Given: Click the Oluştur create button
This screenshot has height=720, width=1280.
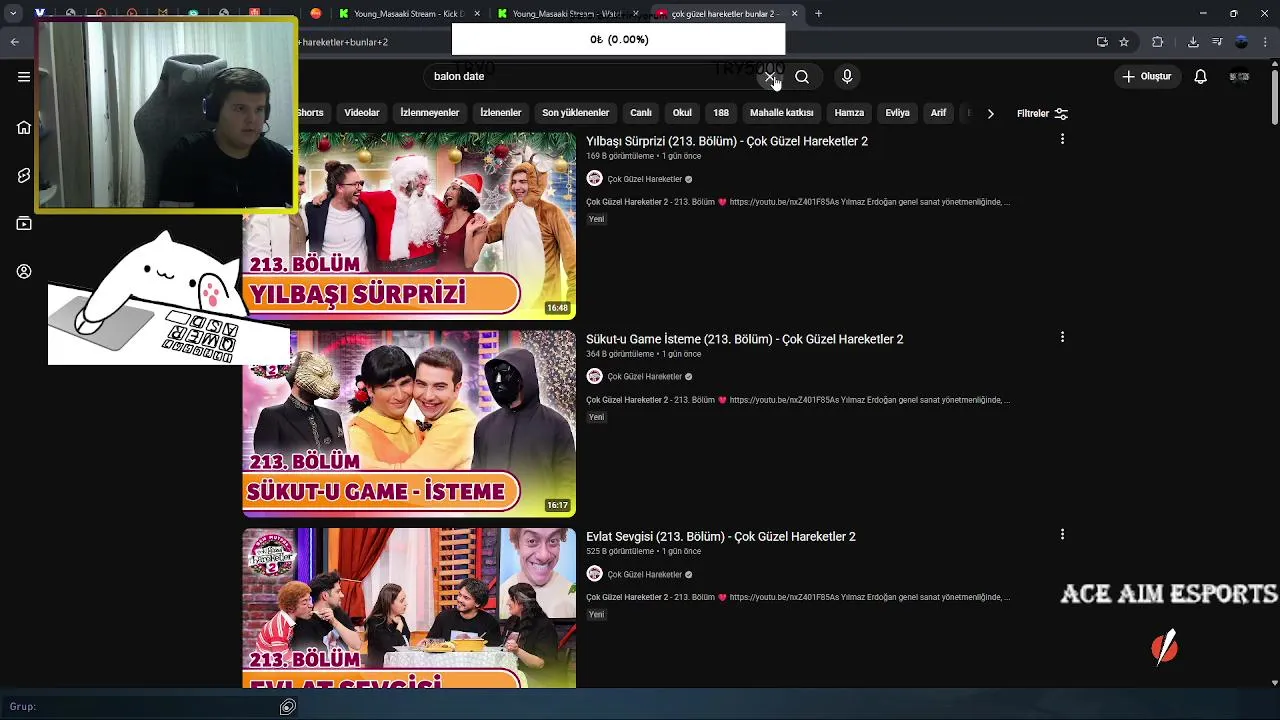Looking at the screenshot, I should [x=1146, y=76].
